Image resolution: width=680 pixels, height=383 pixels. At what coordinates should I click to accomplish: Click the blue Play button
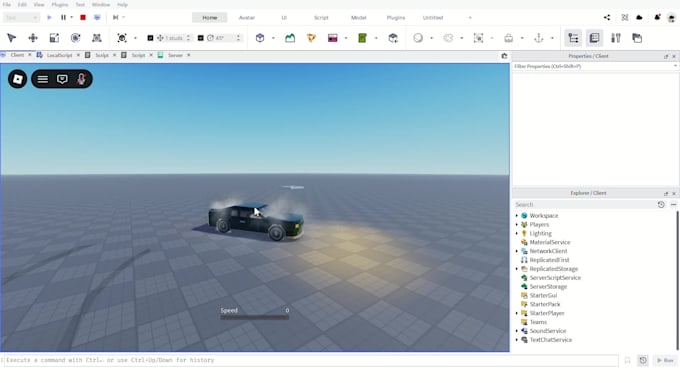49,17
